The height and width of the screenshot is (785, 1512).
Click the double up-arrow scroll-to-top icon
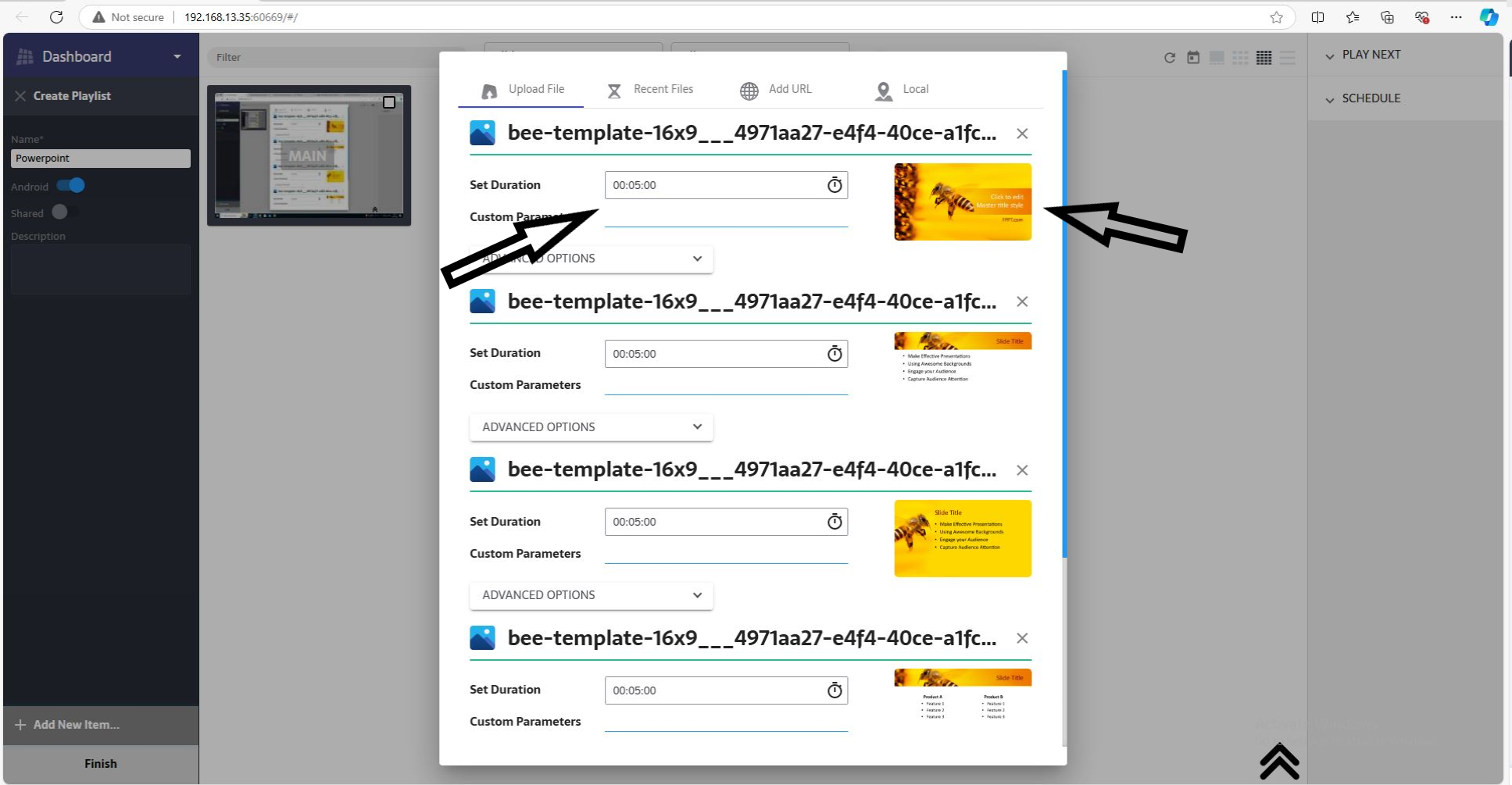1278,762
